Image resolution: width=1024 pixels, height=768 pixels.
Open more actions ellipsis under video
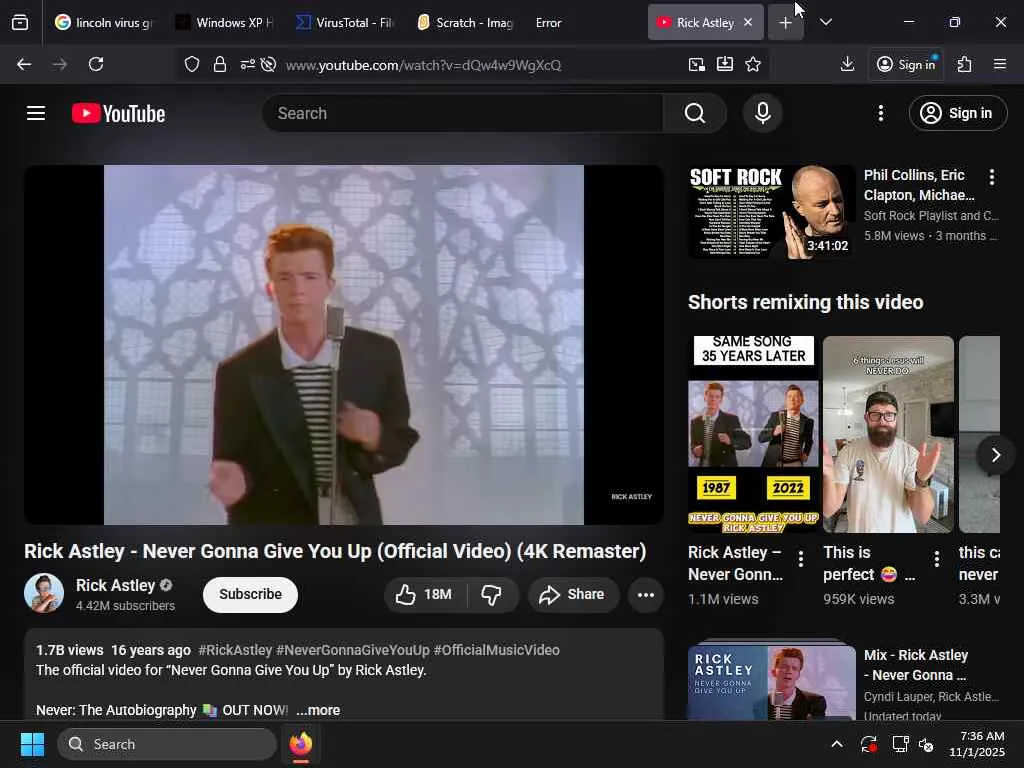point(646,594)
